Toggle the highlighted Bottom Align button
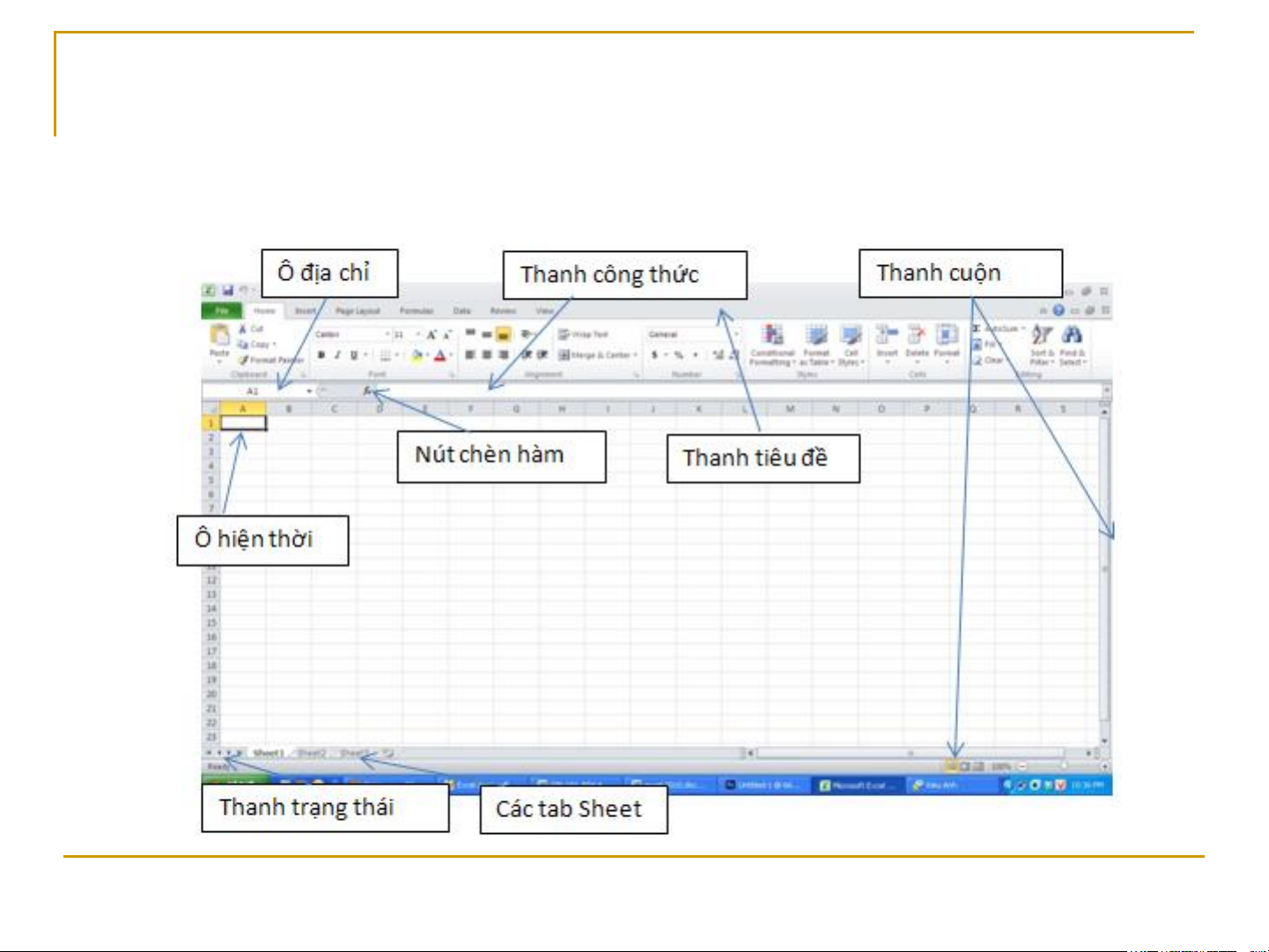The image size is (1269, 952). [x=503, y=334]
